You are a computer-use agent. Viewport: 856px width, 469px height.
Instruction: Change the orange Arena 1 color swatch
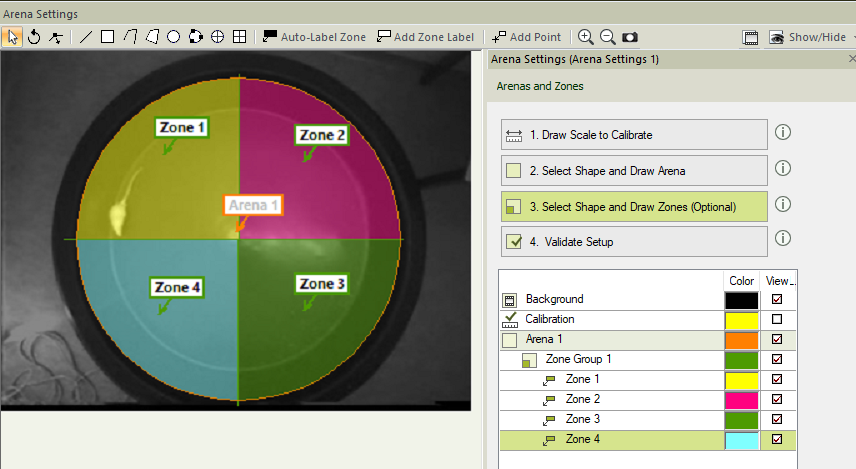[742, 340]
